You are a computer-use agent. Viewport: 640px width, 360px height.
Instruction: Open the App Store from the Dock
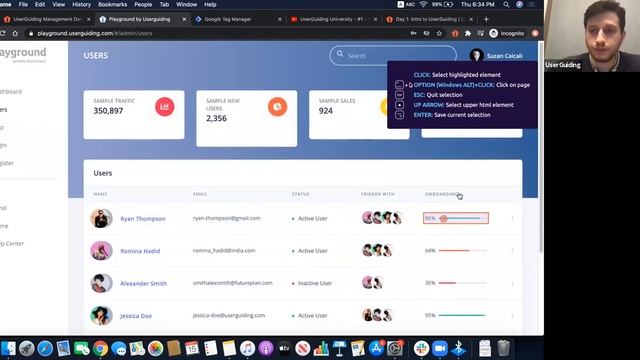(376, 349)
